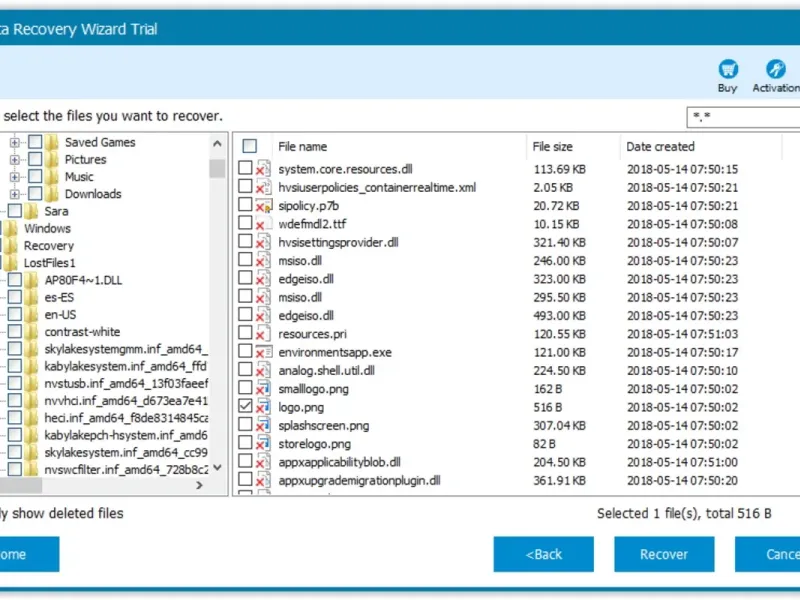Click the Home button
Image resolution: width=800 pixels, height=600 pixels.
(29, 554)
